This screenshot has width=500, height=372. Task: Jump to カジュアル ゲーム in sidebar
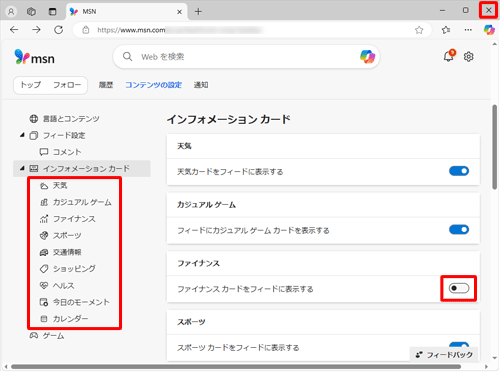pos(76,202)
